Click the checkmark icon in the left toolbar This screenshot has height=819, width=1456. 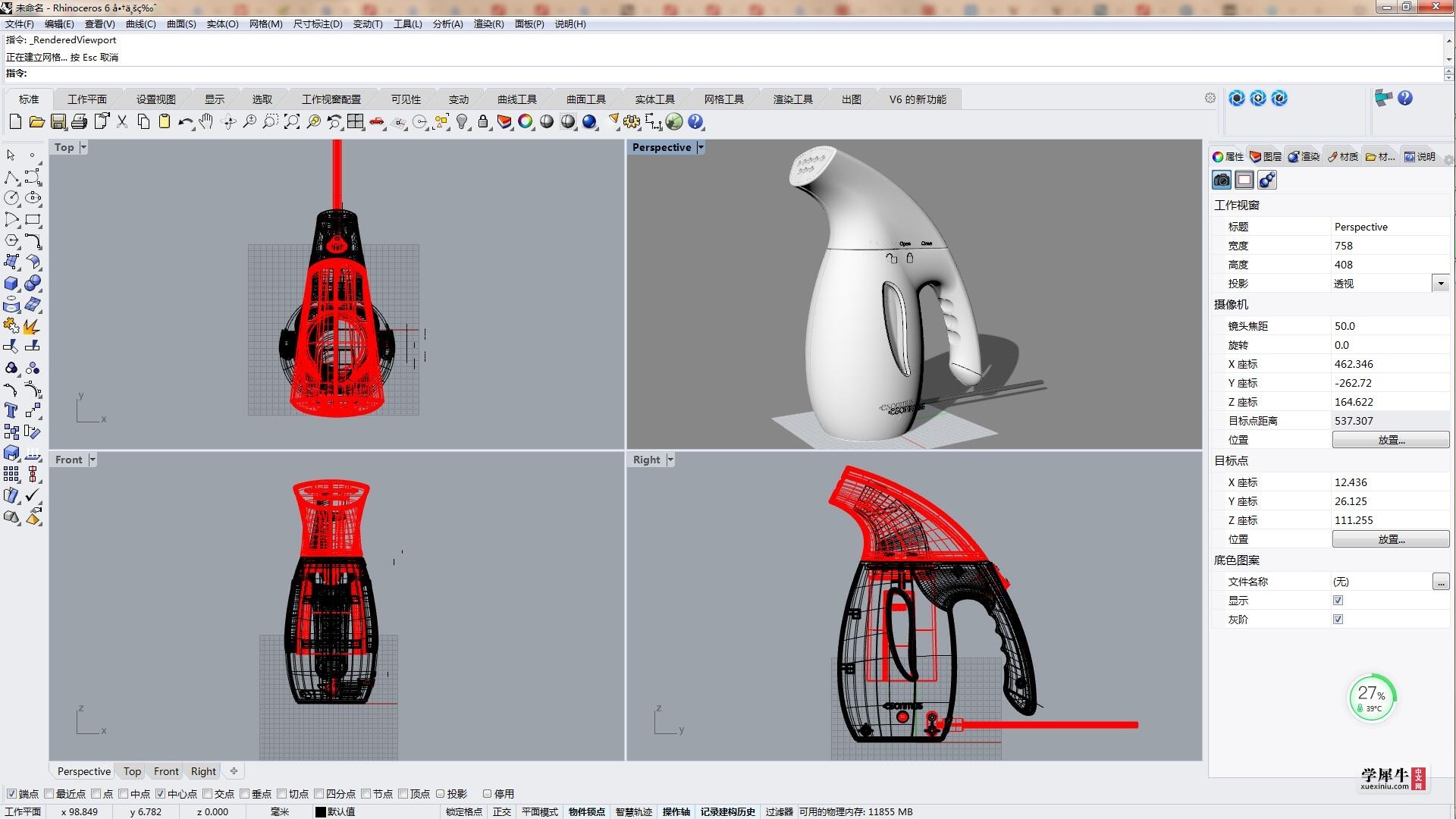33,495
